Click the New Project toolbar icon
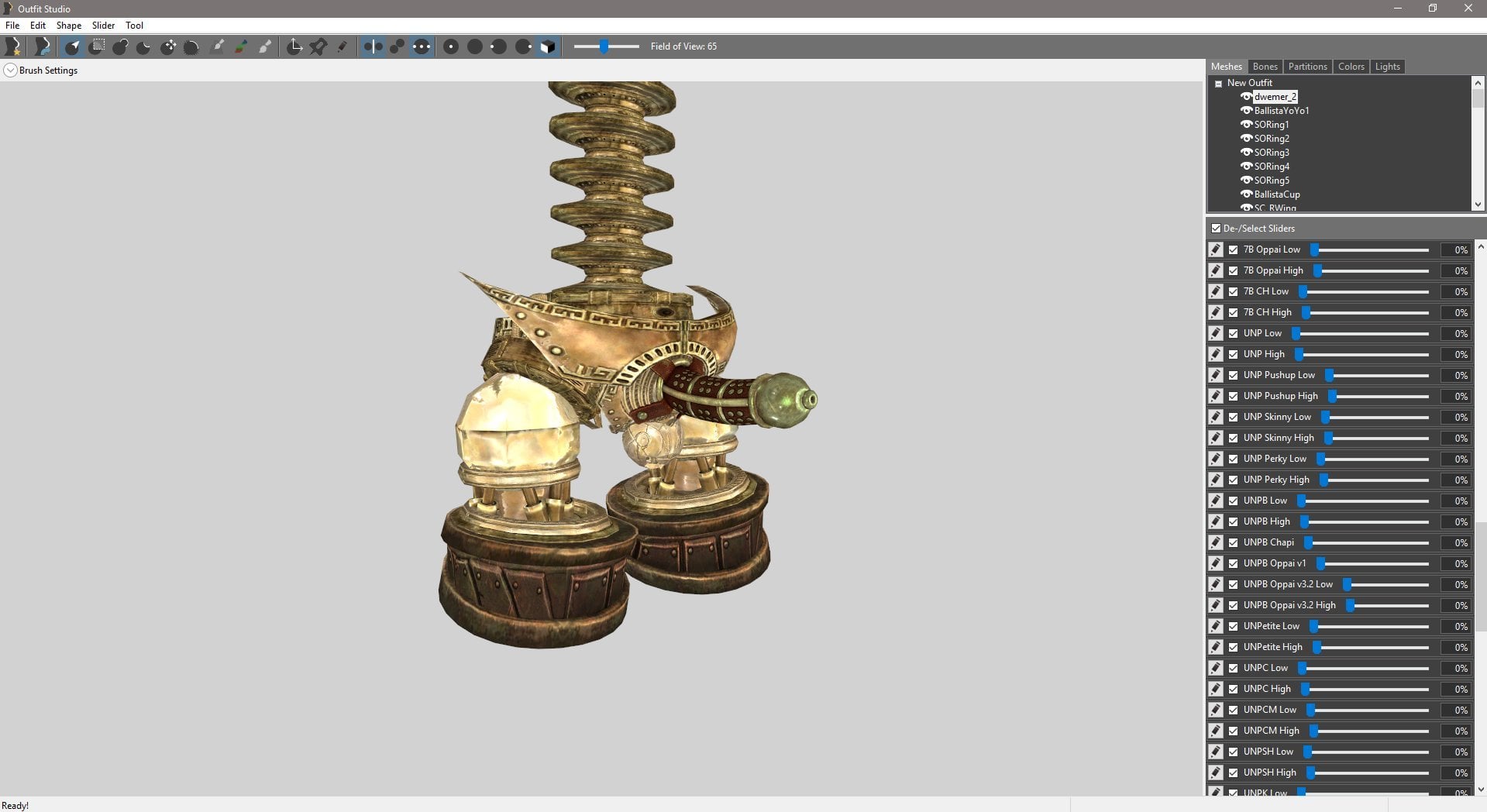 (x=13, y=47)
